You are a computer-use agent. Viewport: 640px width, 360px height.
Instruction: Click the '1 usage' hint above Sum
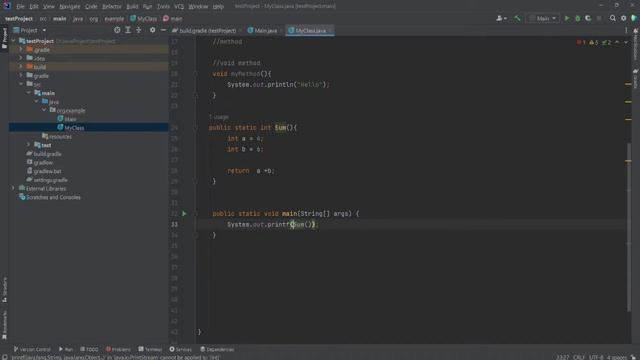pos(219,117)
